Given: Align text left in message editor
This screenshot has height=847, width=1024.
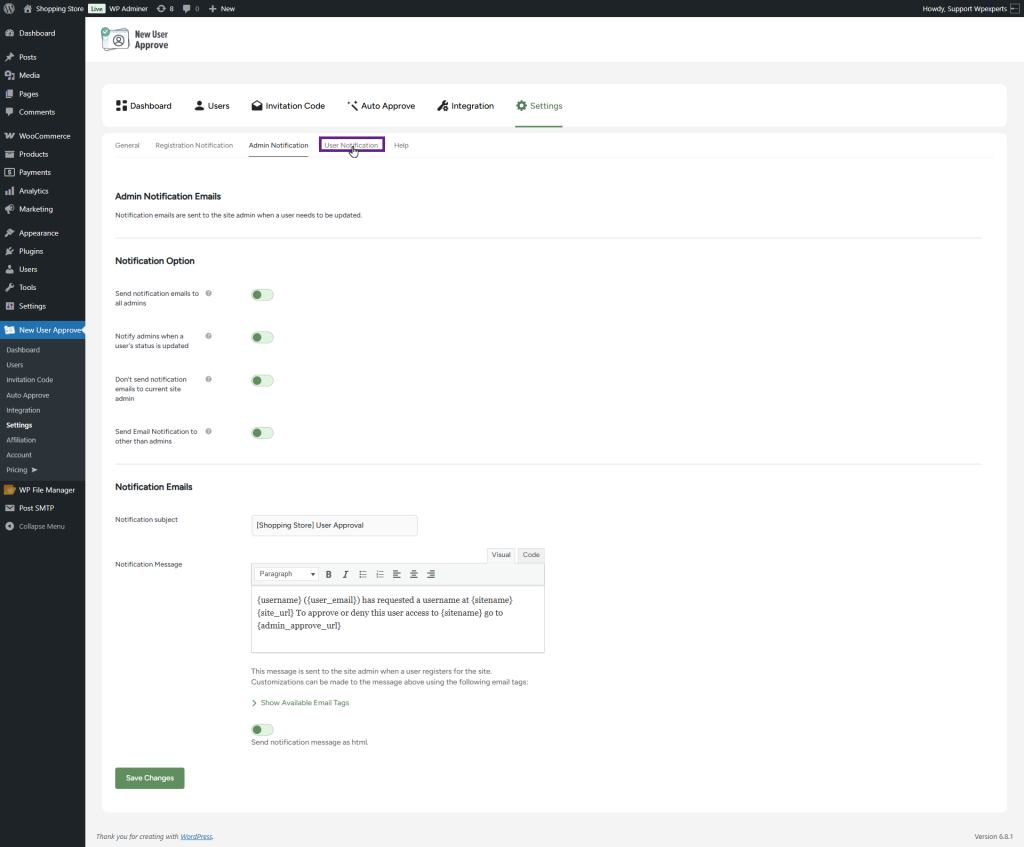Looking at the screenshot, I should point(396,575).
